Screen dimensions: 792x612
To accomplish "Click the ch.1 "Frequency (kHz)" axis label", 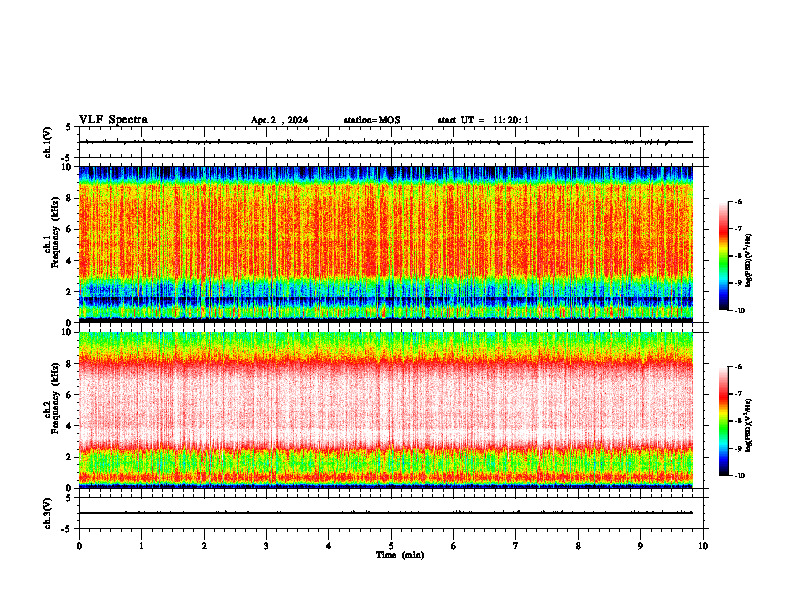I will pyautogui.click(x=55, y=232).
